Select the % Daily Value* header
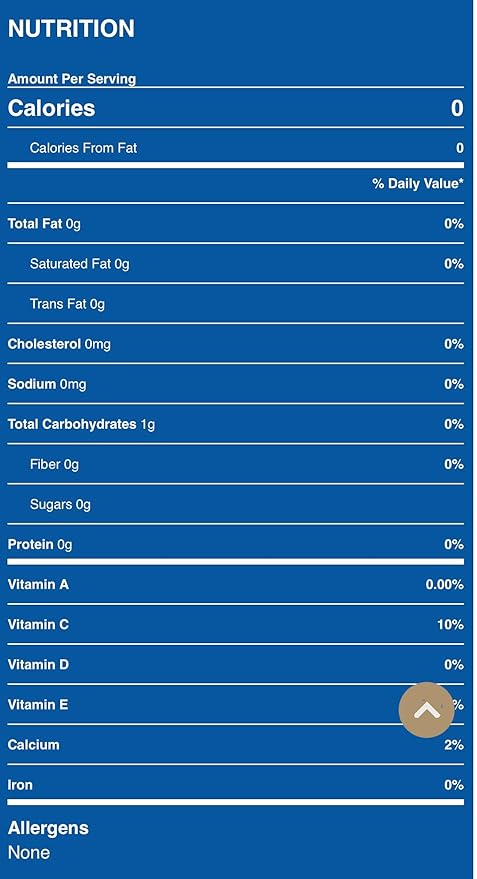The height and width of the screenshot is (879, 477). 418,183
